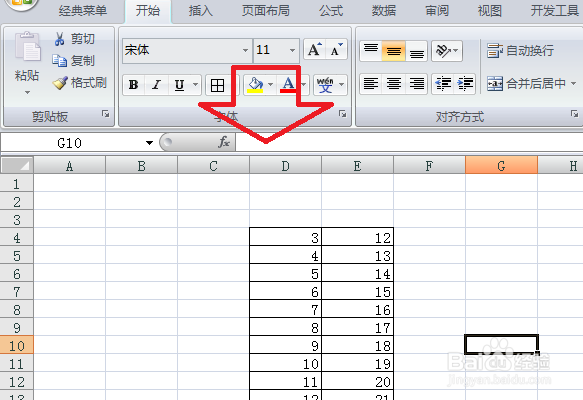Open the Review (审阅) tab
This screenshot has width=583, height=400.
click(437, 10)
